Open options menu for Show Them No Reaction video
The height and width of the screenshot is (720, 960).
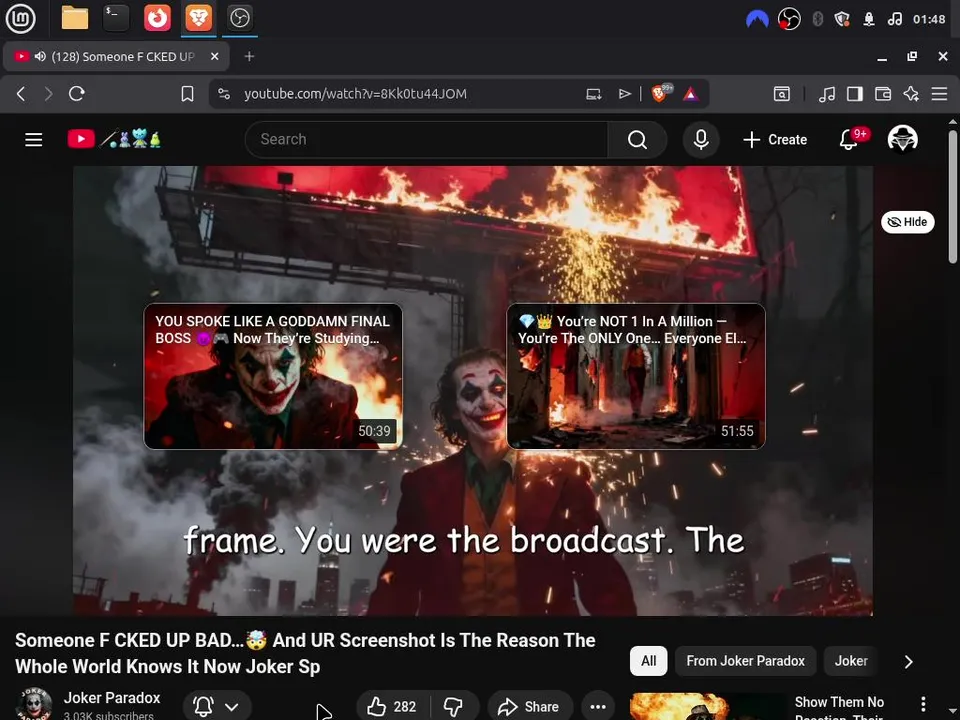[x=923, y=704]
